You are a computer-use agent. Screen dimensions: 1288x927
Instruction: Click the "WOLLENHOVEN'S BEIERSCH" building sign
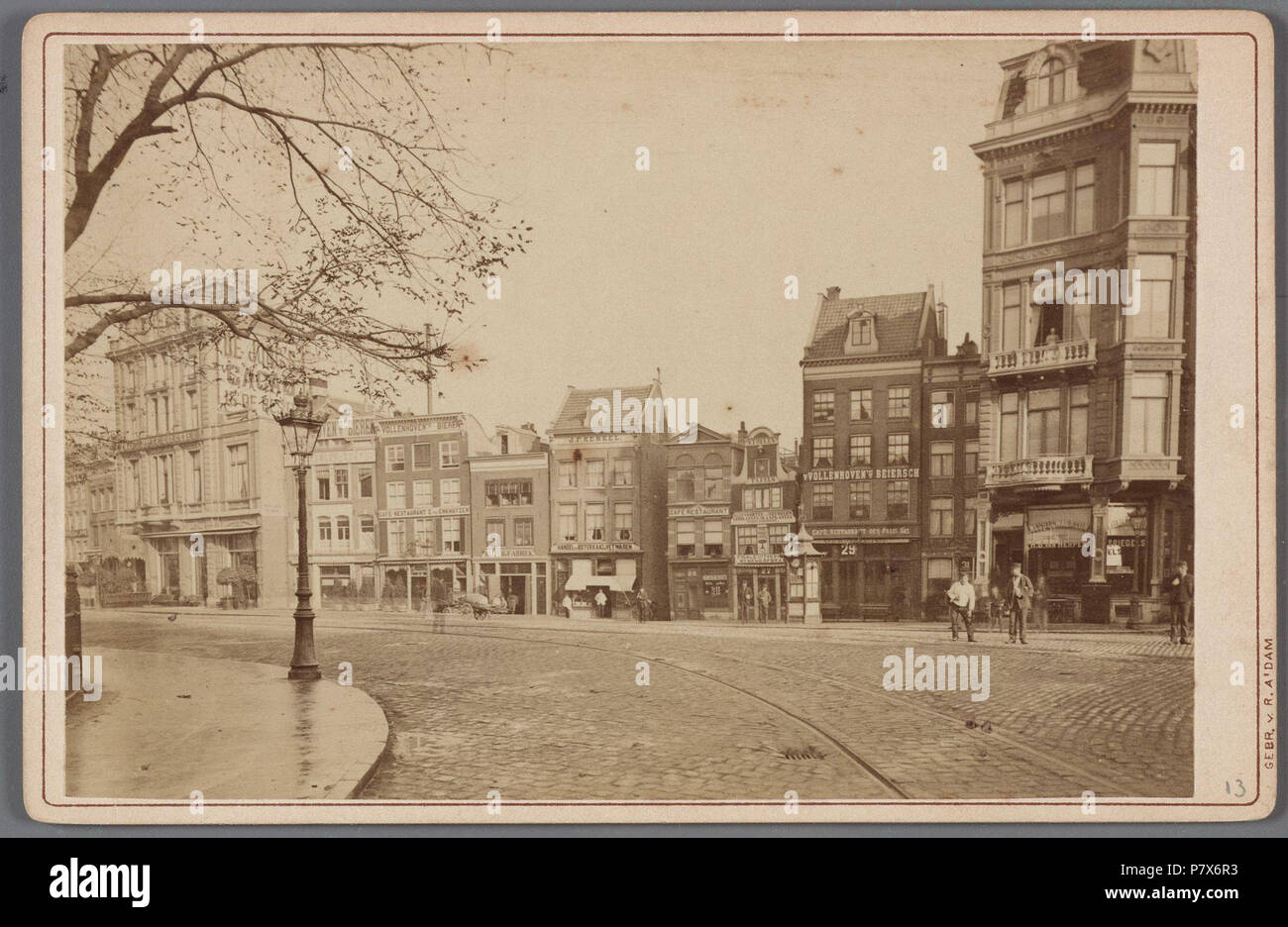tap(861, 474)
